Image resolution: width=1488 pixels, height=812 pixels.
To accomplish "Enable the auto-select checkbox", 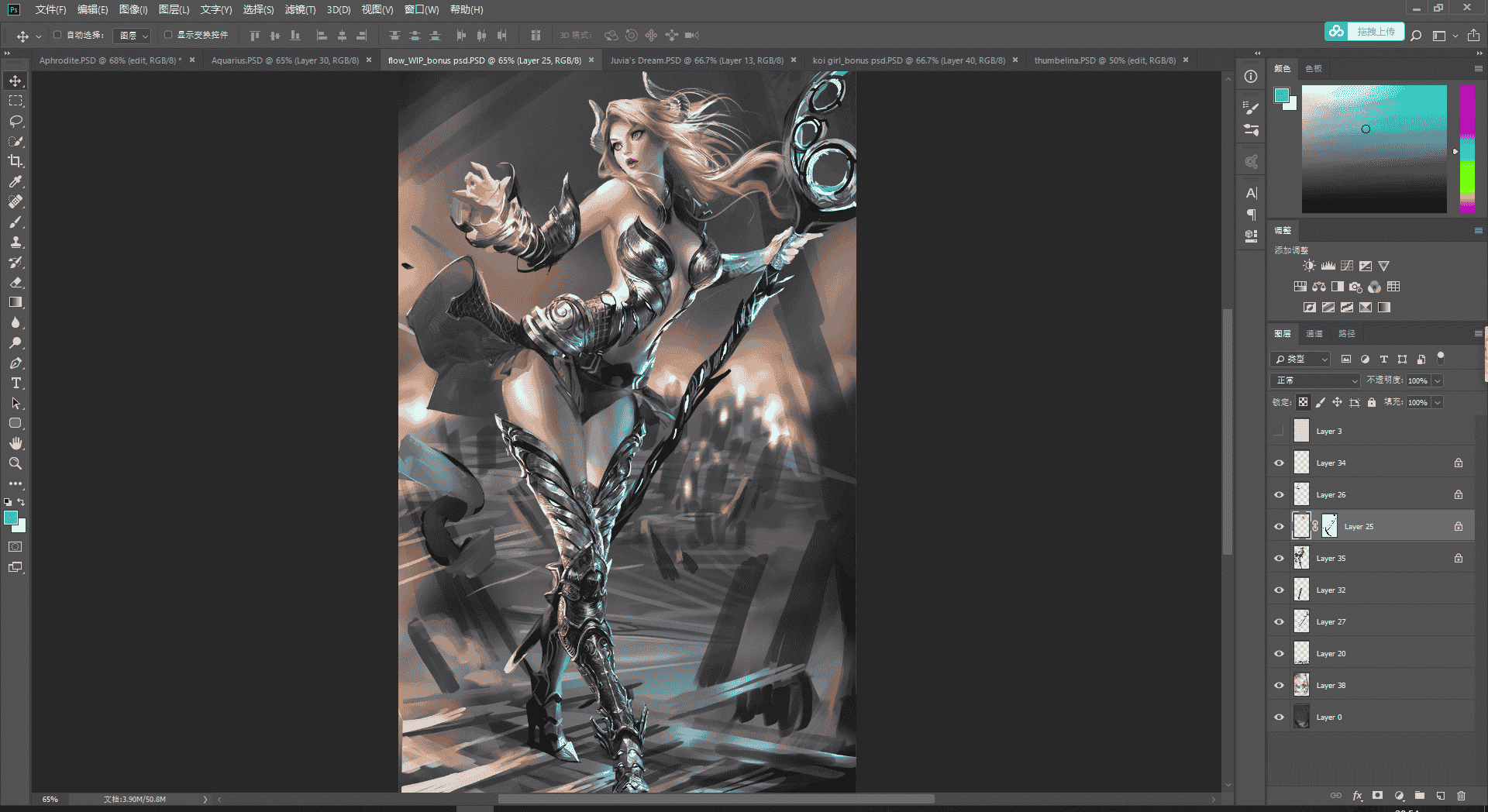I will pos(57,35).
